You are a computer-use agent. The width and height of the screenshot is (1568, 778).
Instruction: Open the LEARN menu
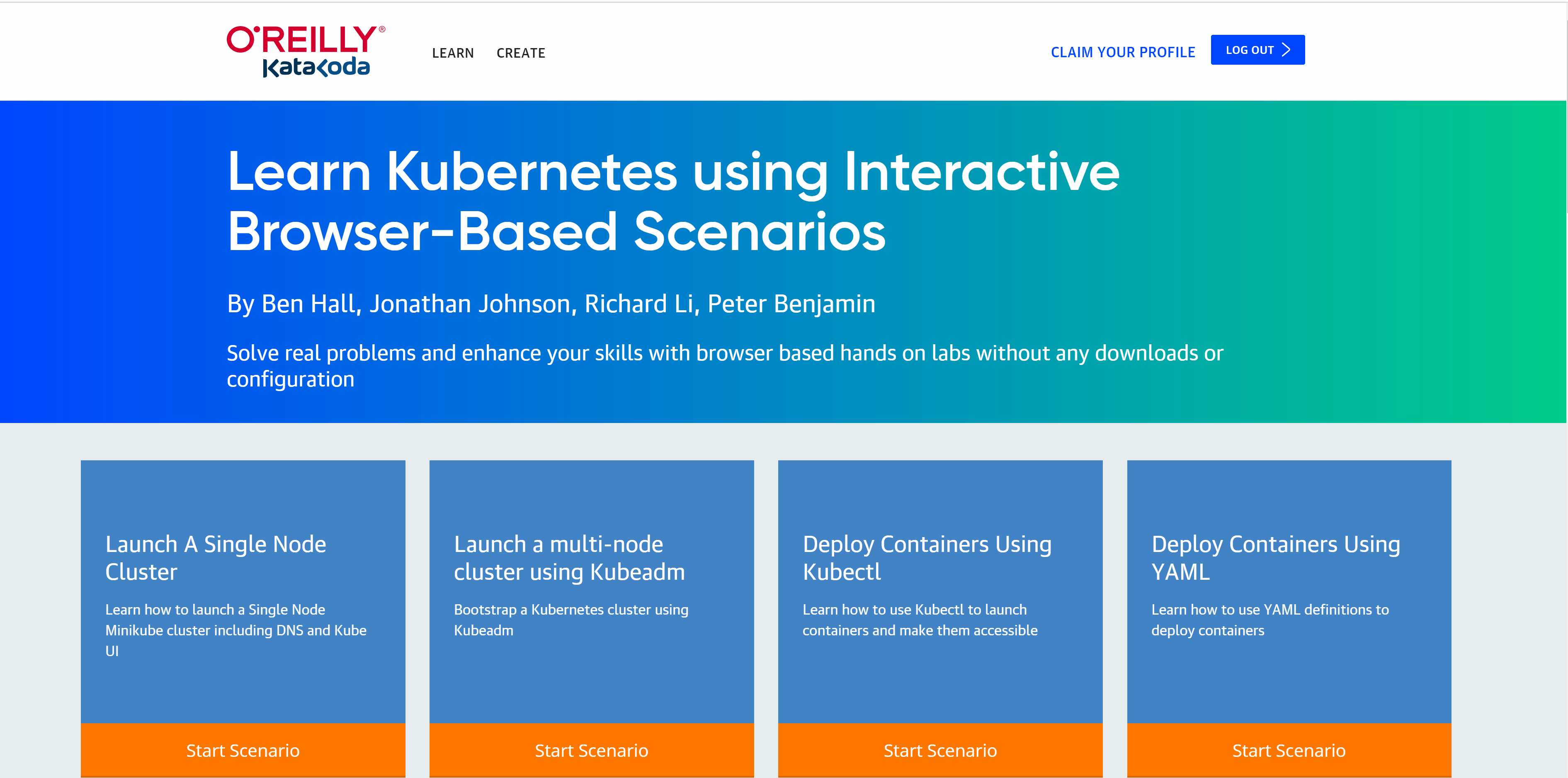point(453,53)
